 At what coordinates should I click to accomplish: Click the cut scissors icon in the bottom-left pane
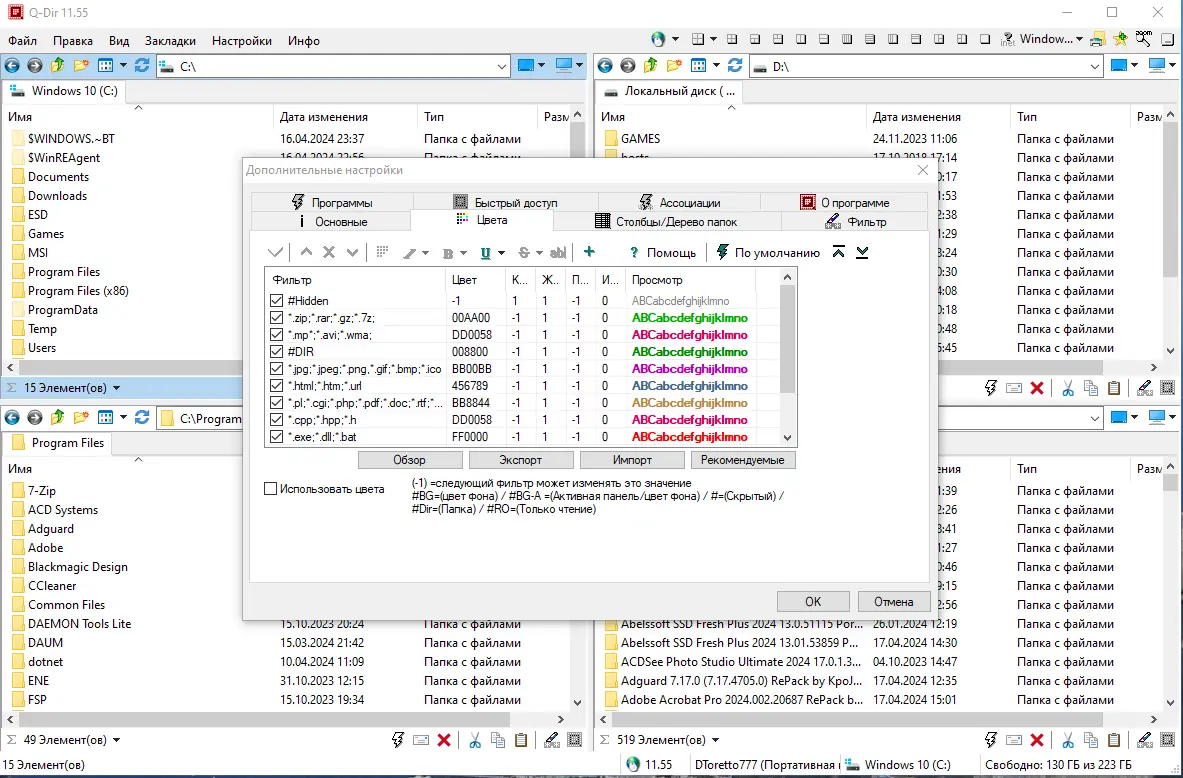tap(475, 740)
